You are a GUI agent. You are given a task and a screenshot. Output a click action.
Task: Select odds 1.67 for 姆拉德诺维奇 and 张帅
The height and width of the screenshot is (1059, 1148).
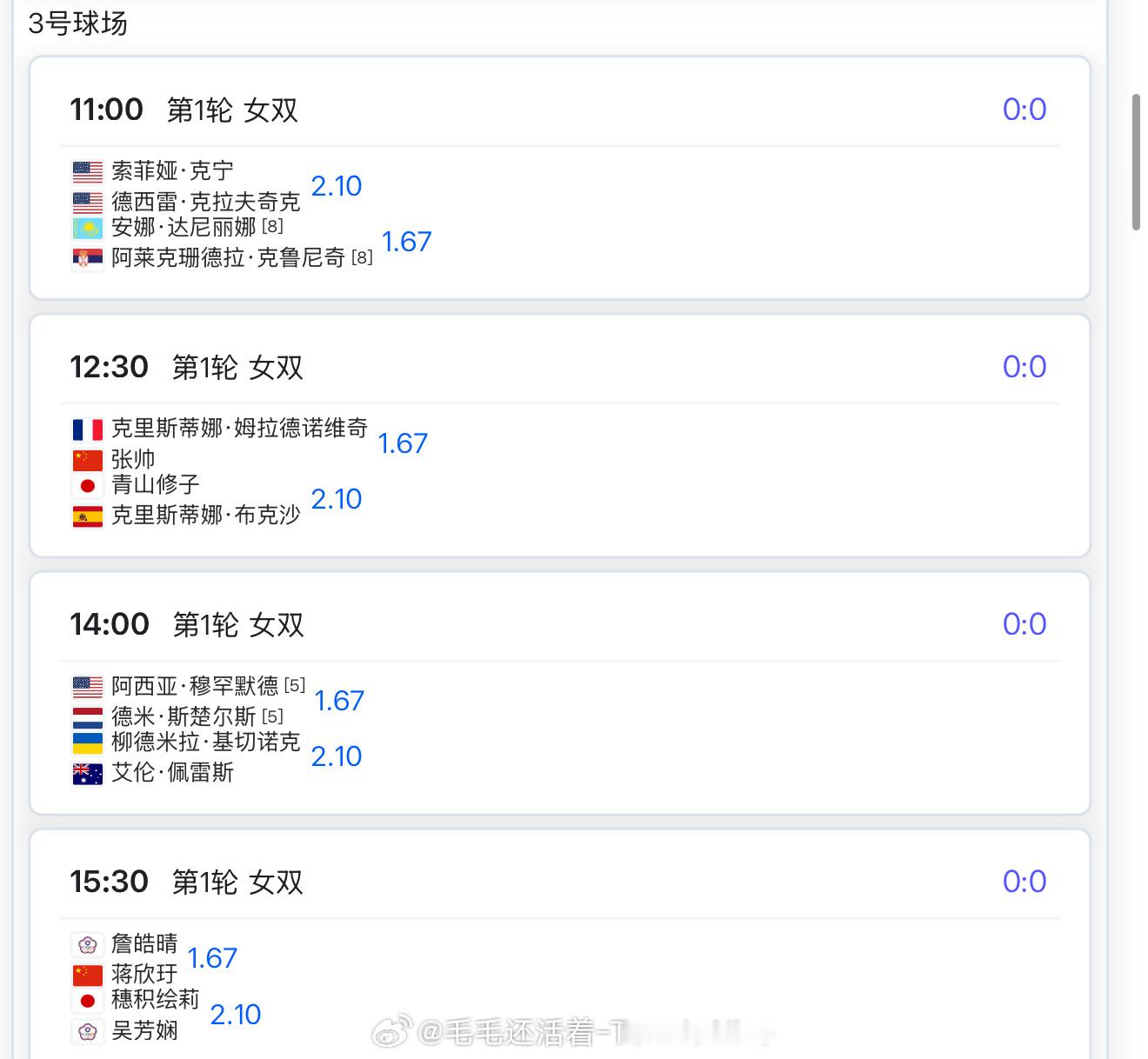pyautogui.click(x=403, y=443)
